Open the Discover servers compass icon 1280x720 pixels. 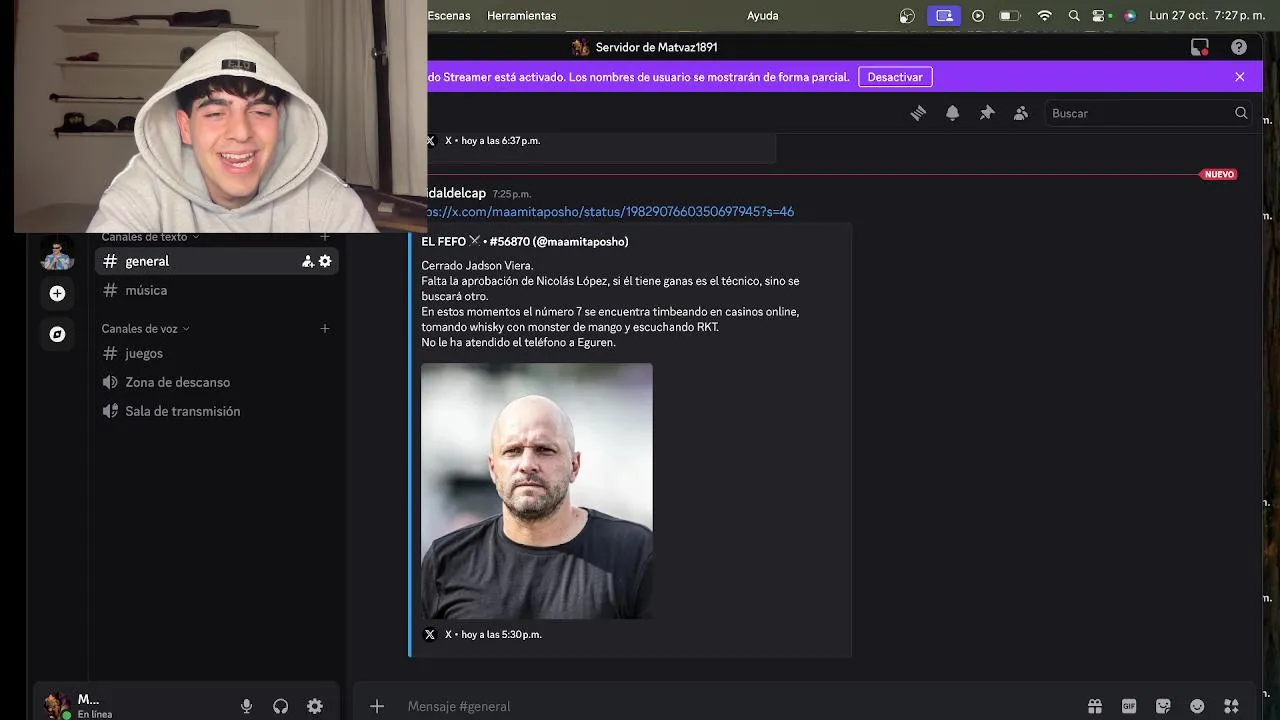tap(57, 334)
